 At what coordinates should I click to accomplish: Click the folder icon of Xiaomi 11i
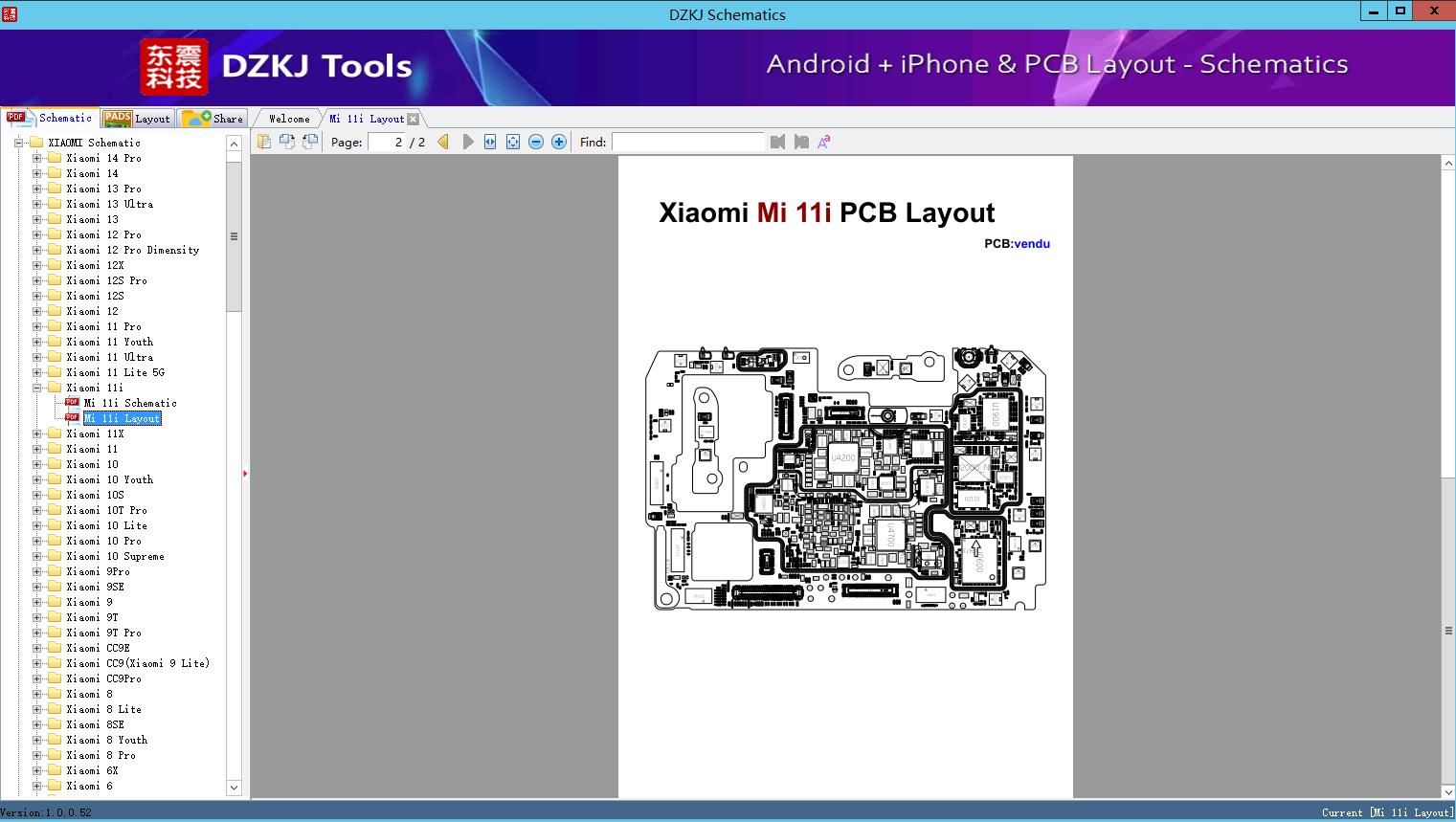click(55, 388)
